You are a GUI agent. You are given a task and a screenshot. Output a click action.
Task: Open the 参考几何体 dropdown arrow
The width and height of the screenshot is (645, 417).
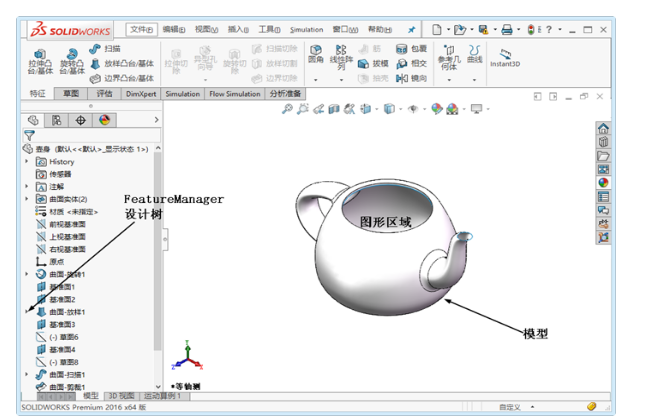click(x=449, y=80)
